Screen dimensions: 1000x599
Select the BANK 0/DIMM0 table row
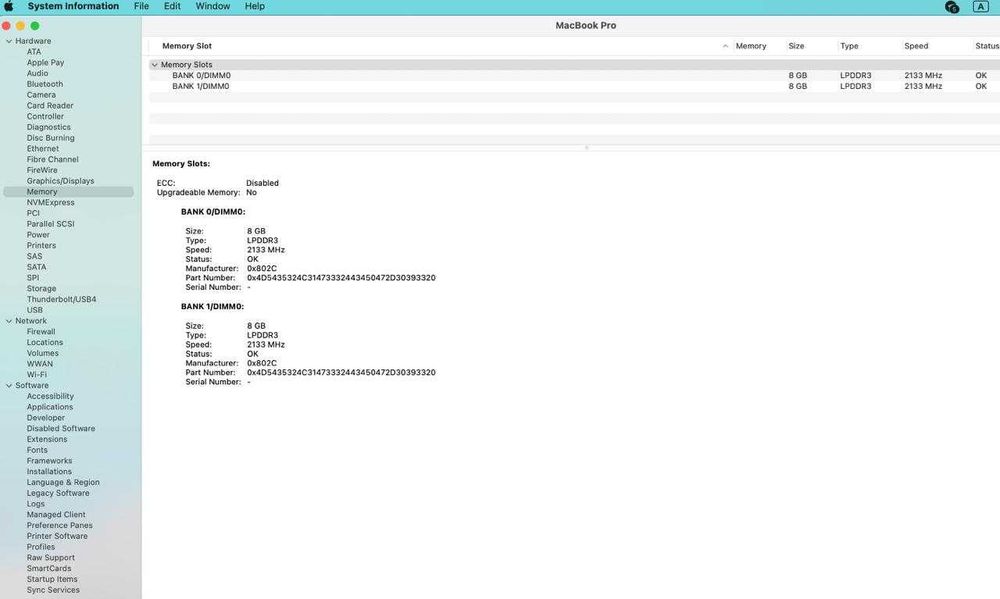tap(574, 75)
